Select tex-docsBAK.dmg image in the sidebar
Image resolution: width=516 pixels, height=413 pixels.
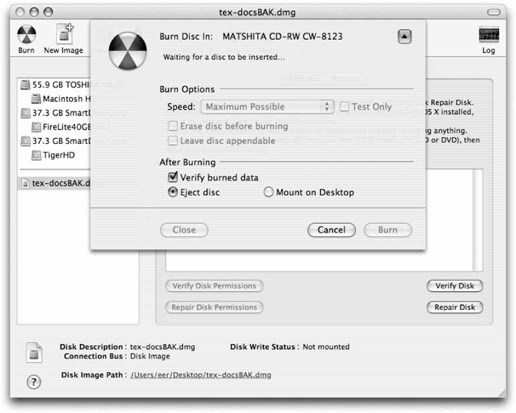click(x=56, y=183)
